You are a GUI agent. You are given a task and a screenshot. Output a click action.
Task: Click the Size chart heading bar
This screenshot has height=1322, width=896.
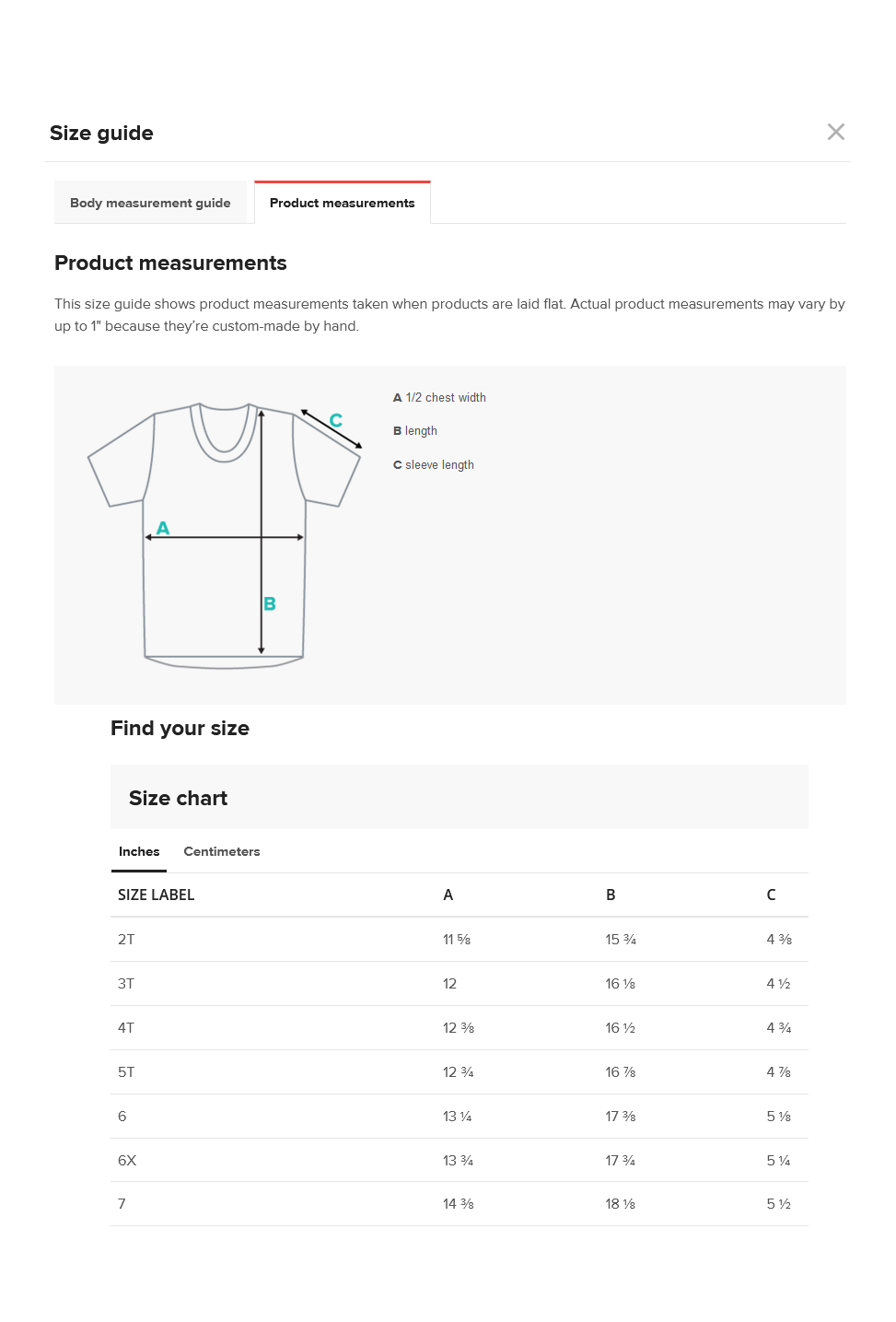[460, 797]
